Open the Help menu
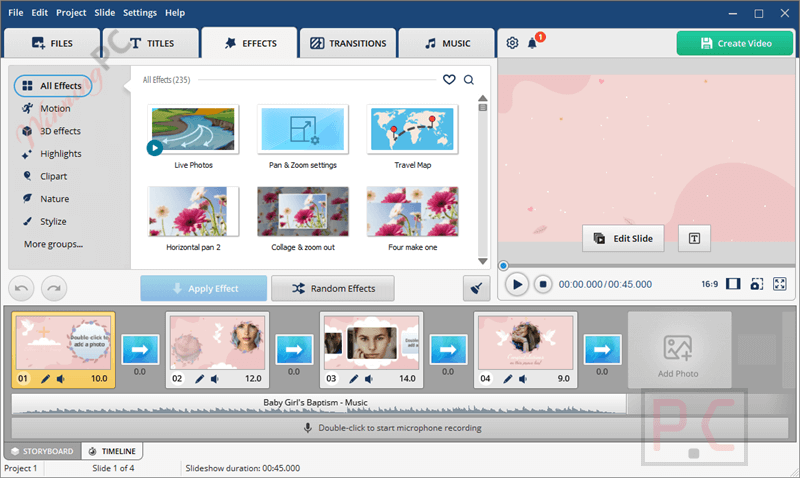800x478 pixels. coord(174,13)
